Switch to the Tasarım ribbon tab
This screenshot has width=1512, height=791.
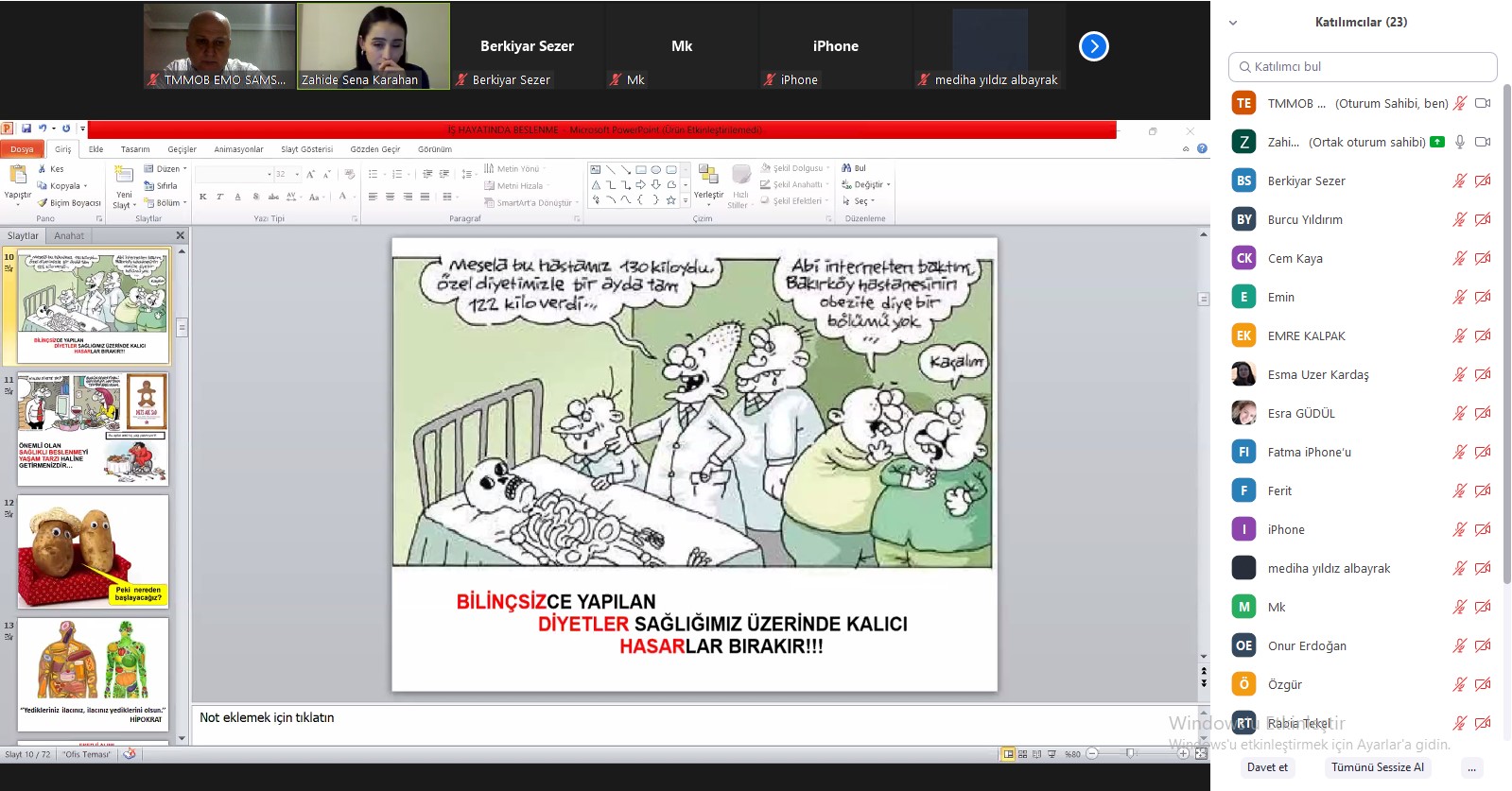[135, 149]
